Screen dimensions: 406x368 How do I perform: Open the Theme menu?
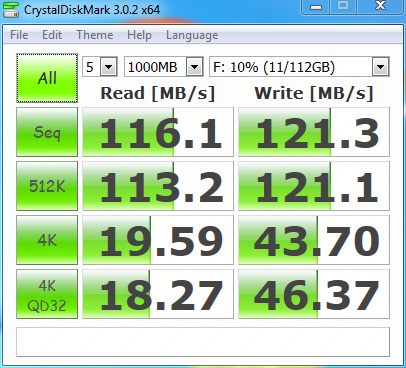coord(95,35)
